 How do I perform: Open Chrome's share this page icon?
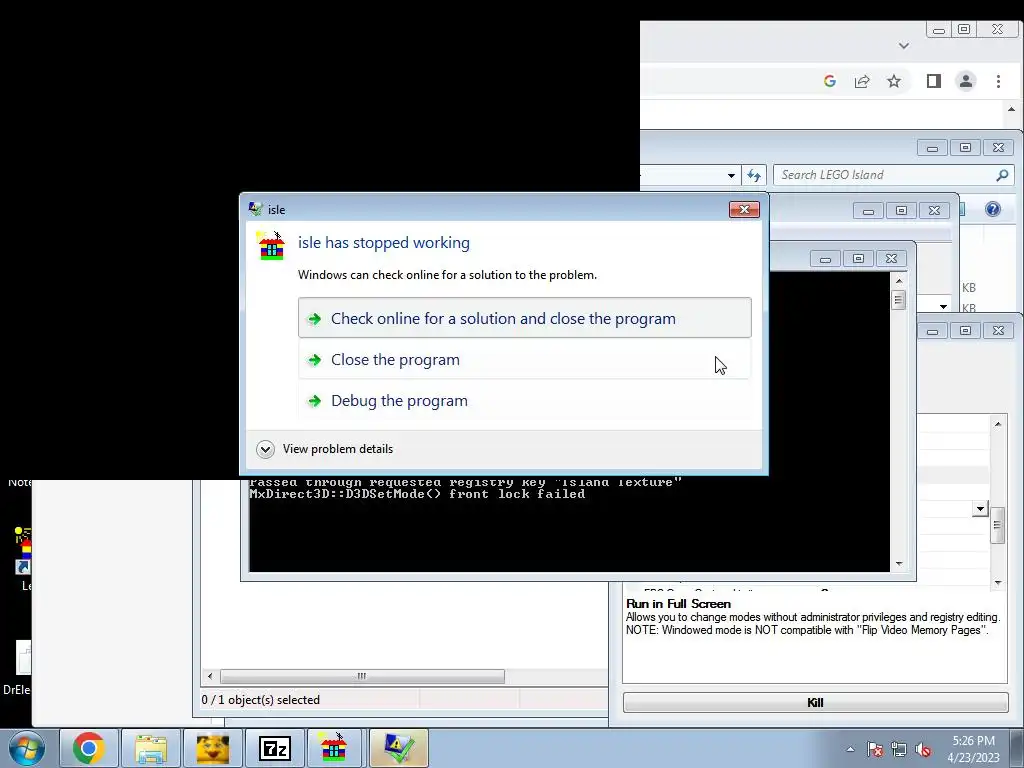862,81
